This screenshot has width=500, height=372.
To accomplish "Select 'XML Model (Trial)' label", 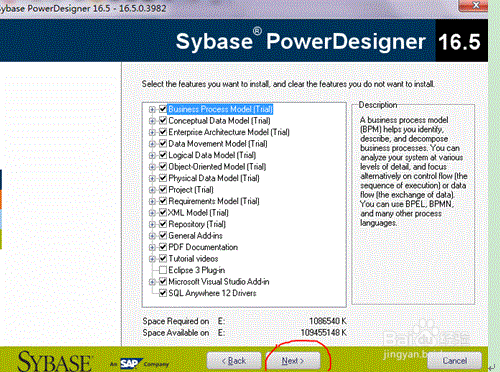I will [198, 212].
